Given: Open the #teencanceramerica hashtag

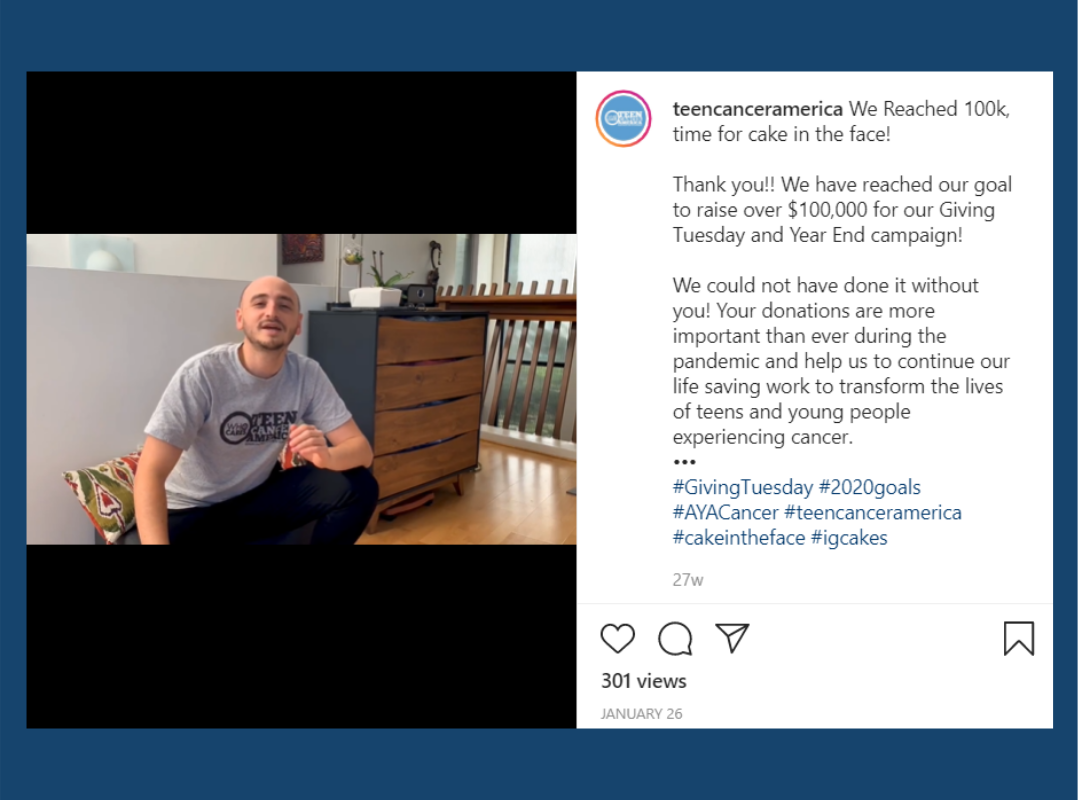Looking at the screenshot, I should (x=873, y=513).
